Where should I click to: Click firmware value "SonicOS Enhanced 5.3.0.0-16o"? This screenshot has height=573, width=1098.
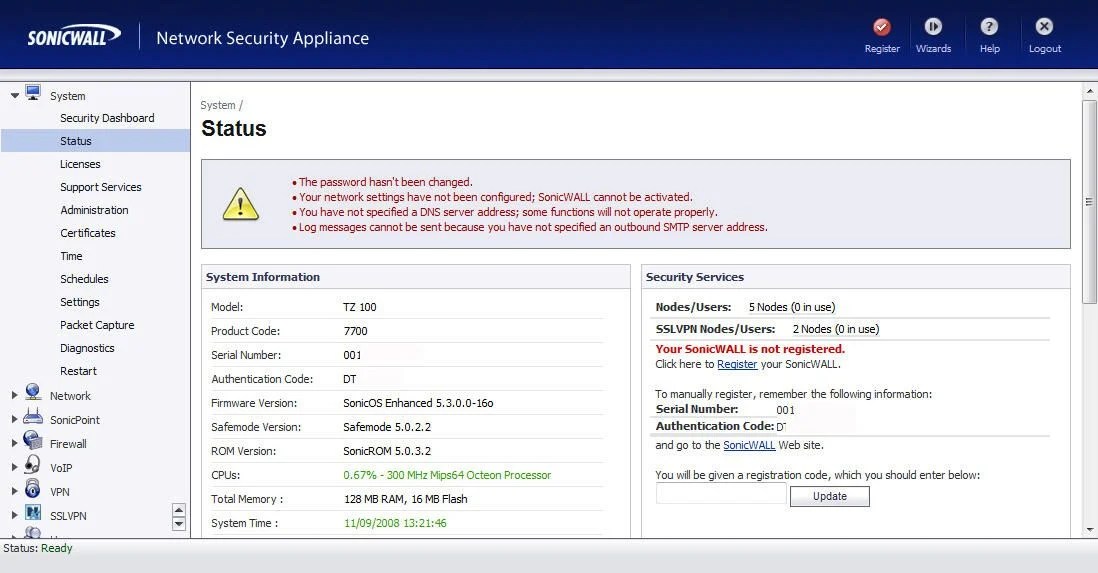tap(418, 403)
